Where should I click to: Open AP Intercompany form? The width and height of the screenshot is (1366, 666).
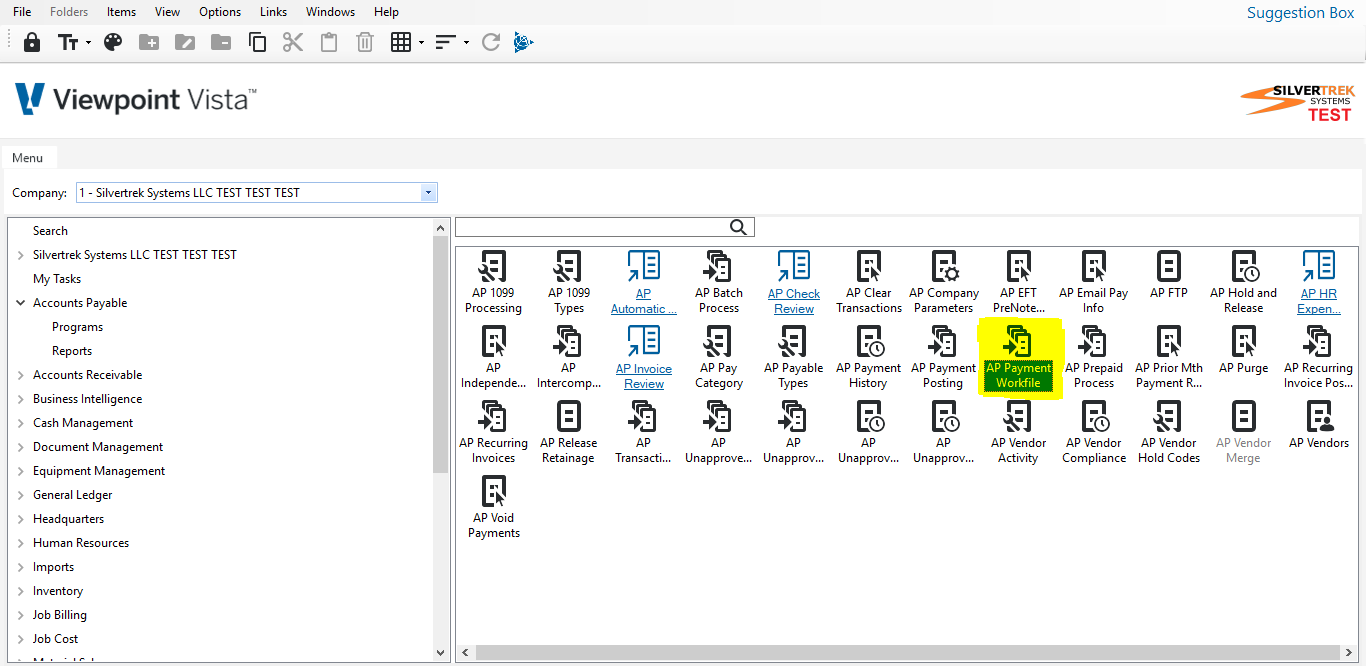(568, 358)
